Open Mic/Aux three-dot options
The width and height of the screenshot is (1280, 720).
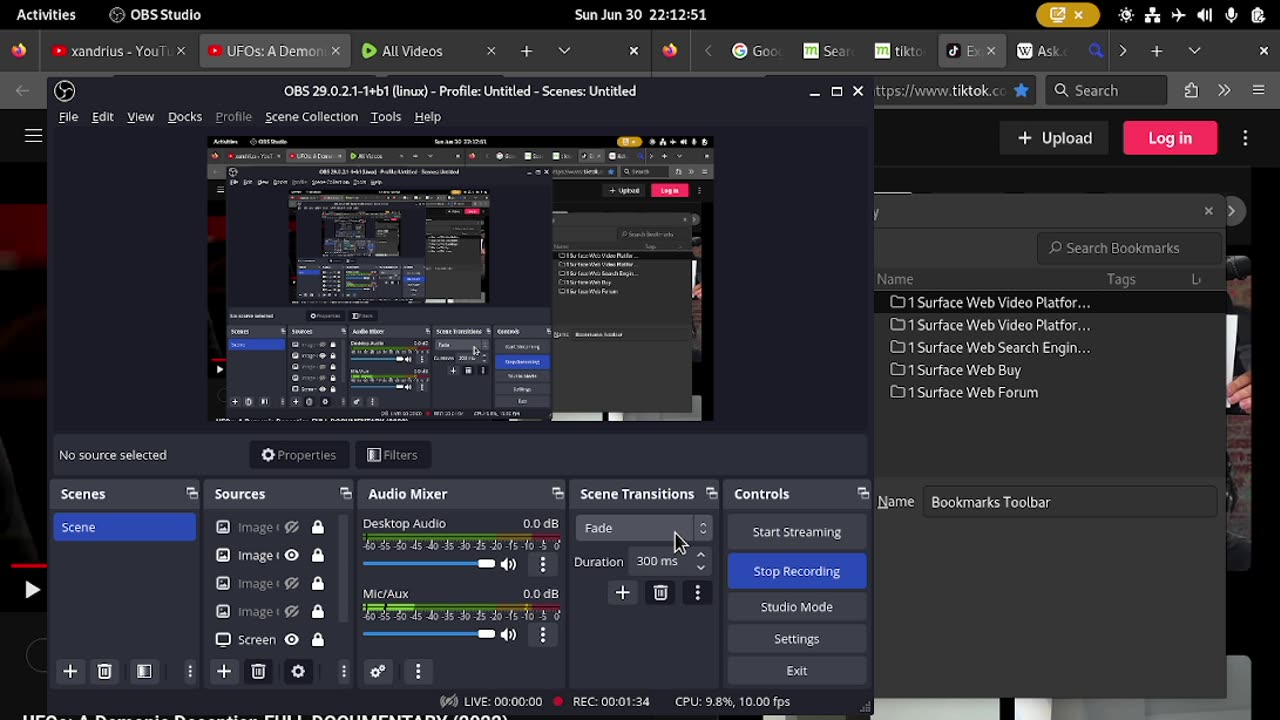[543, 634]
